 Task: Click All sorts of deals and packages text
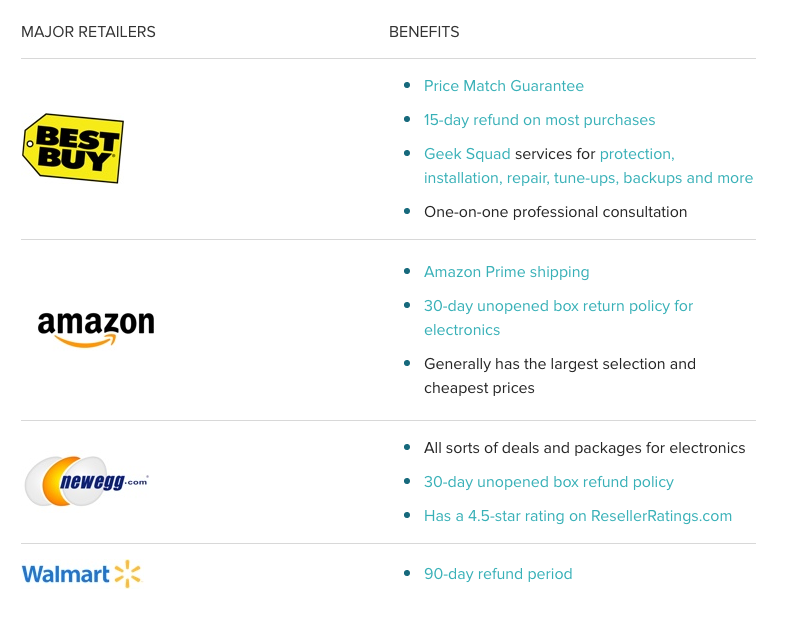[x=584, y=448]
